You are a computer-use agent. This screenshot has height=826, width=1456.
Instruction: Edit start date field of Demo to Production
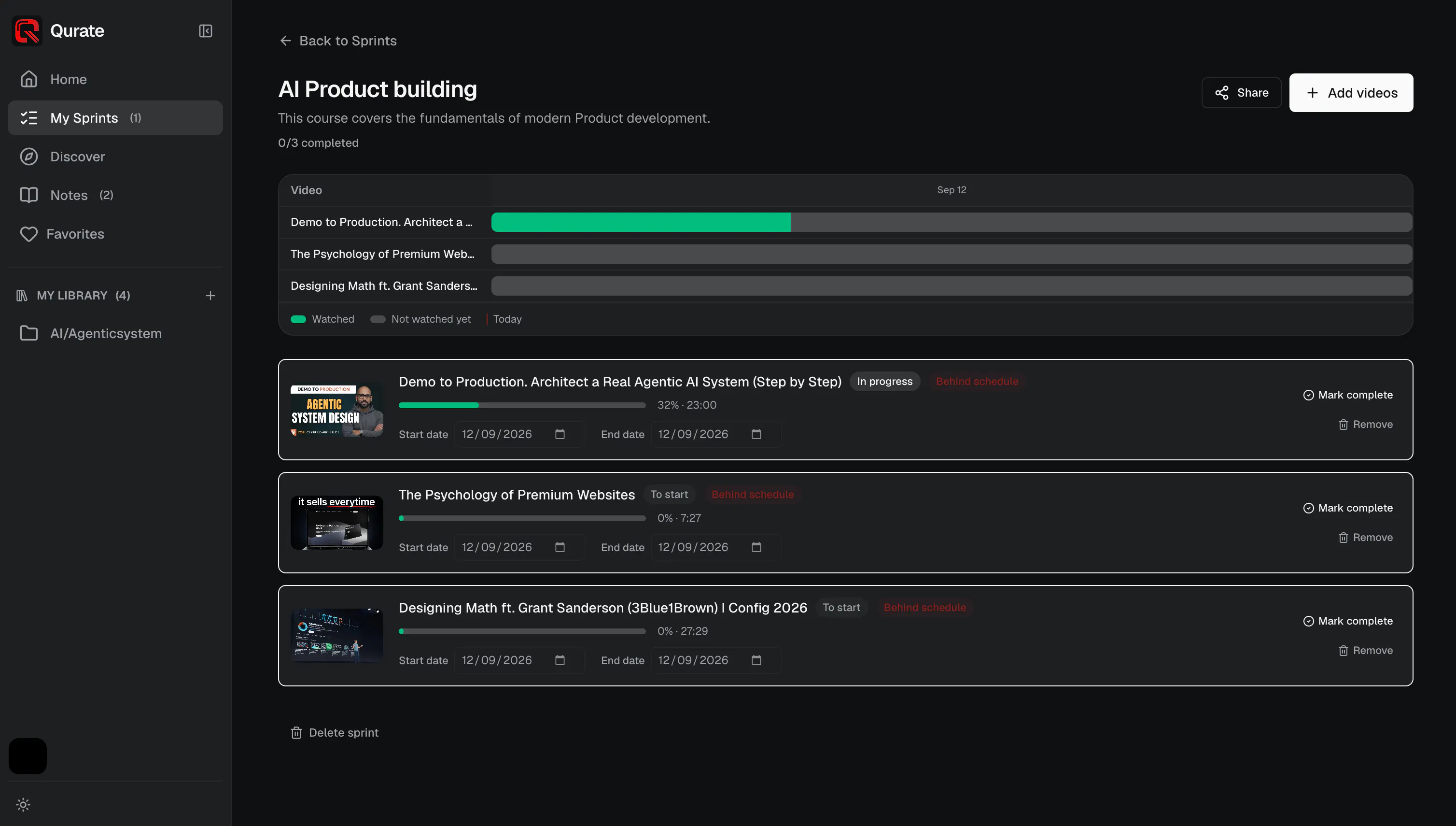coord(519,434)
